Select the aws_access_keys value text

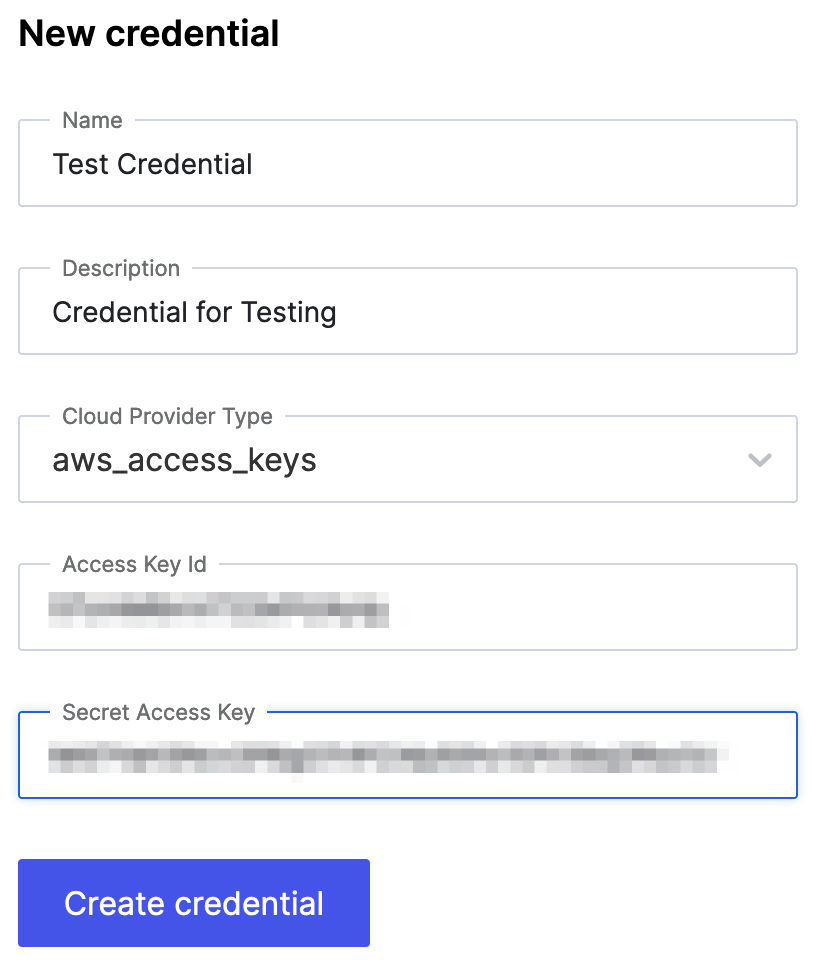tap(184, 460)
